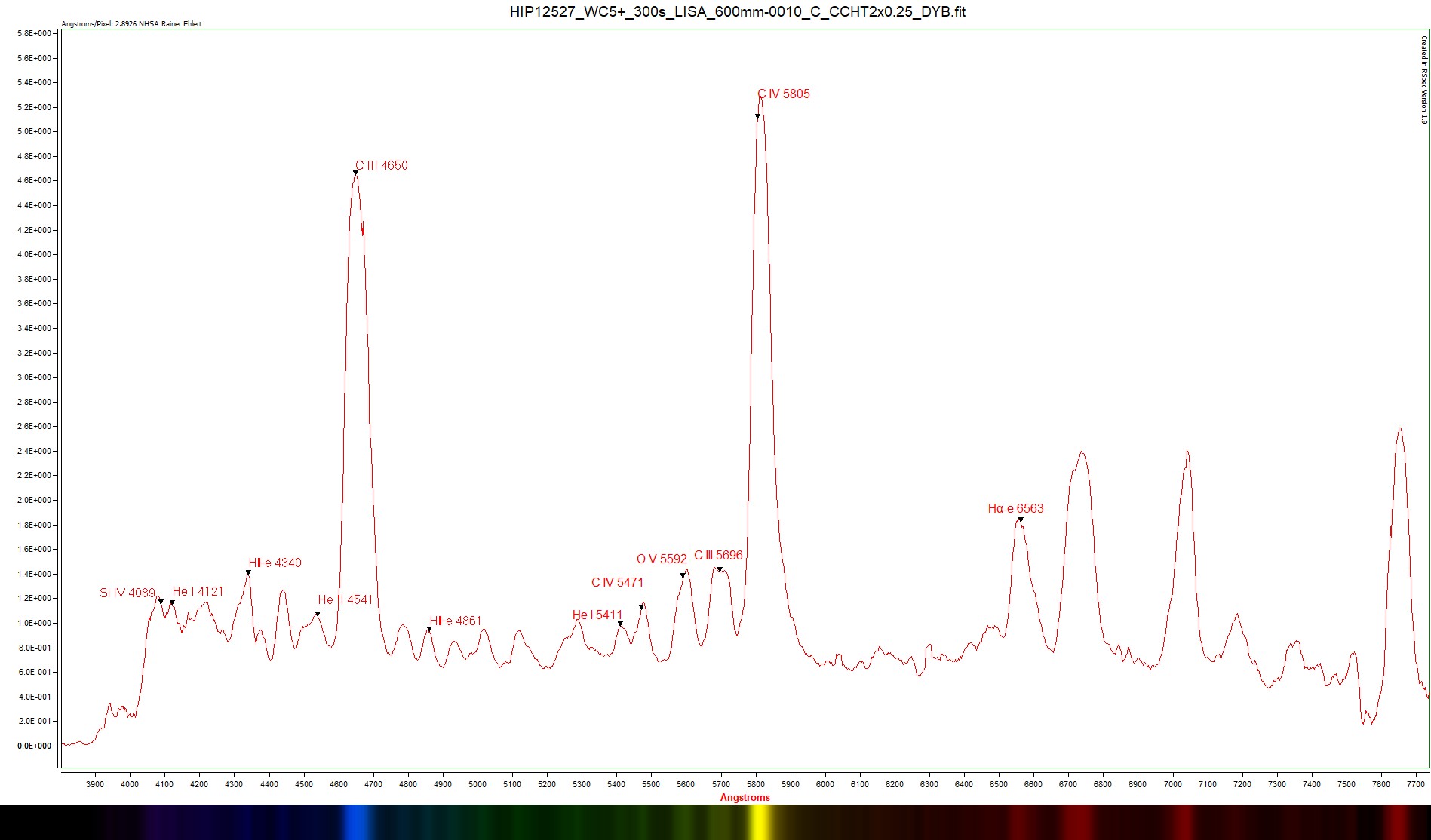1431x840 pixels.
Task: Select the C III 4650 line label
Action: [382, 166]
